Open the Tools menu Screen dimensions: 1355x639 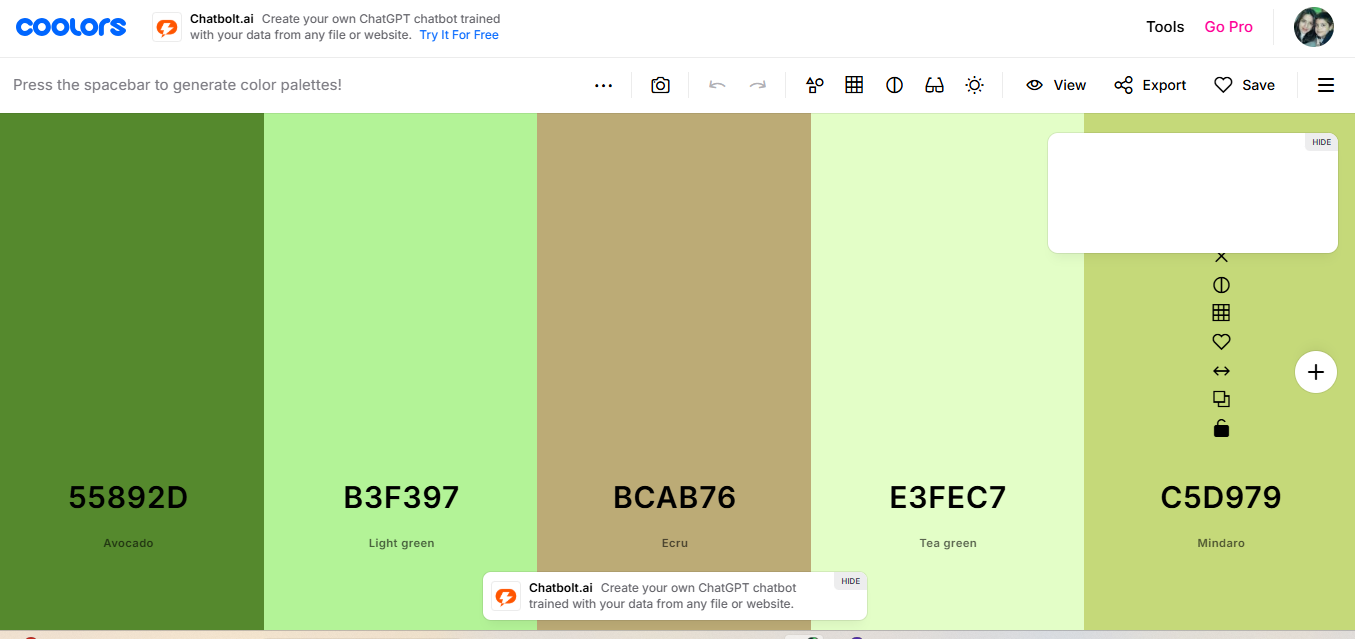[x=1165, y=27]
